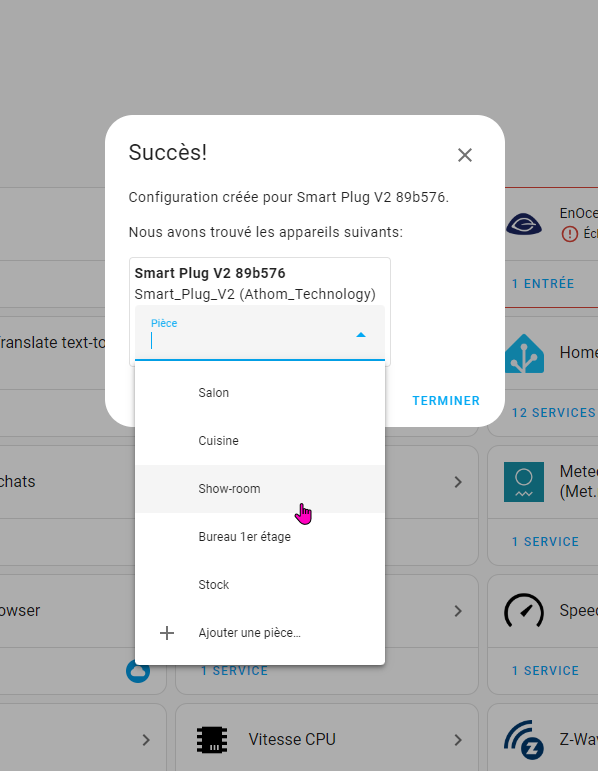Click the cloud badge icon
Image resolution: width=598 pixels, height=771 pixels.
138,671
